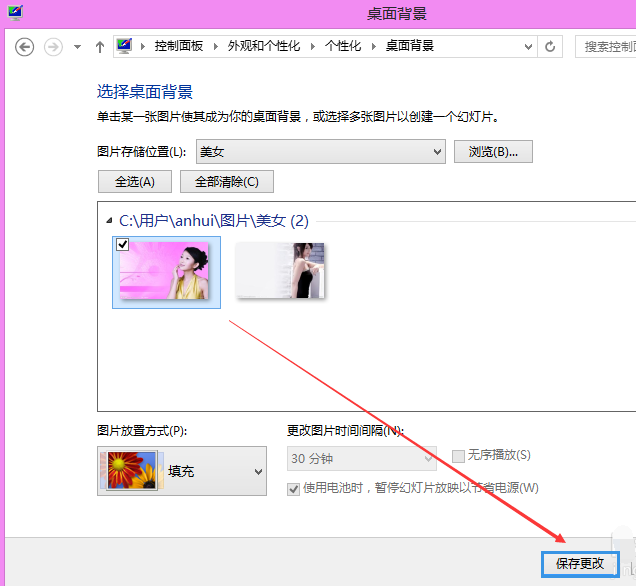Click the refresh button in address bar
This screenshot has height=588, width=636.
pos(549,46)
